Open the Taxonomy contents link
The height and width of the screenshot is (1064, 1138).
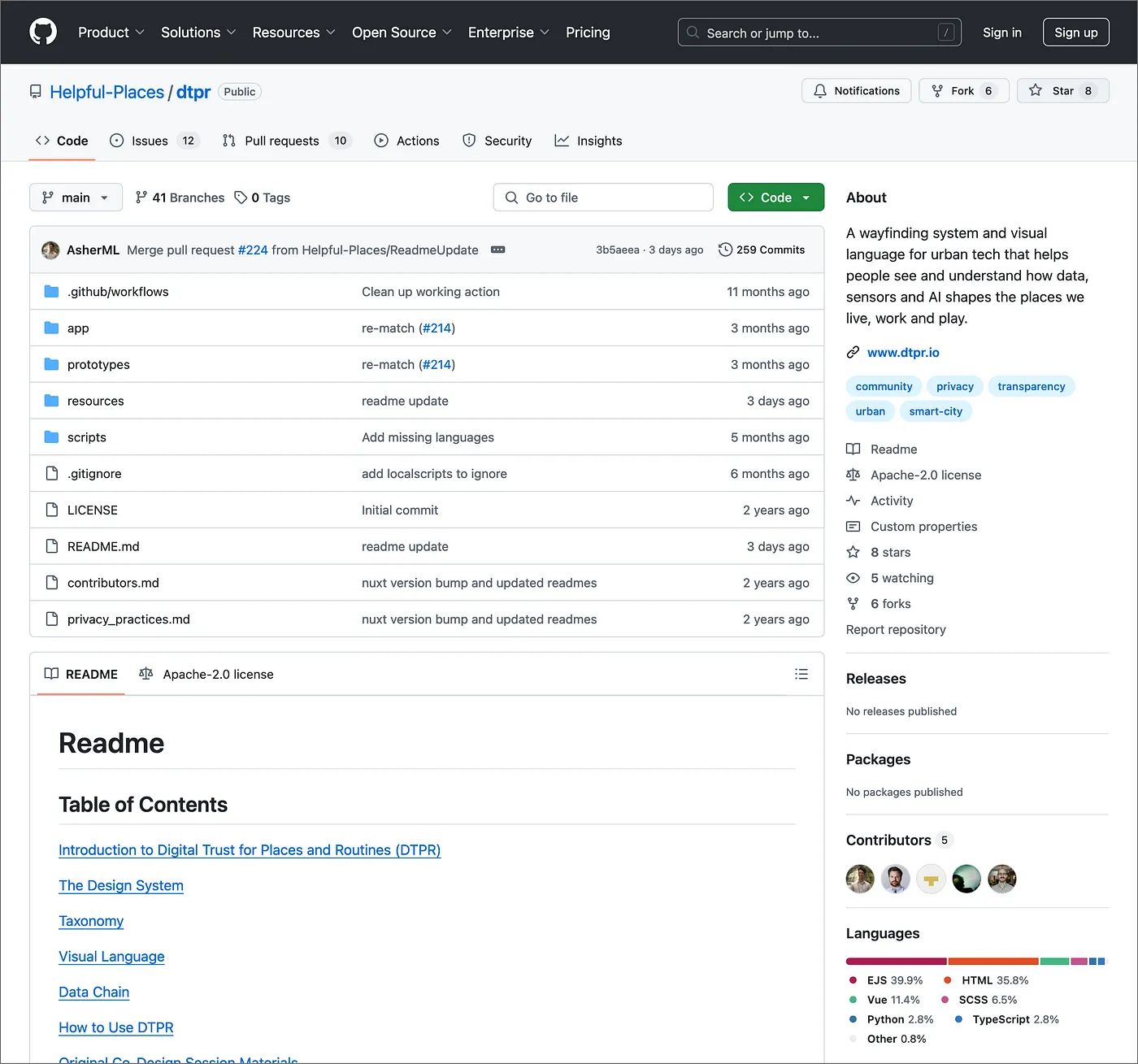point(91,921)
